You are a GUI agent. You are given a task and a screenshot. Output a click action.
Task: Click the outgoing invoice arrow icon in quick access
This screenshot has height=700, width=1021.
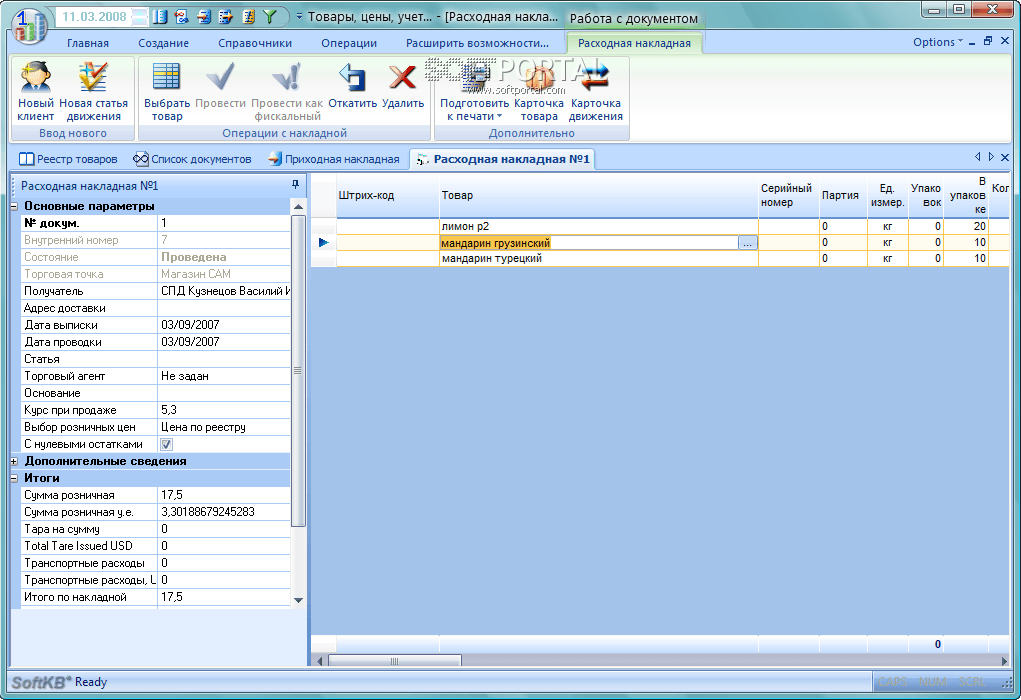(x=225, y=17)
